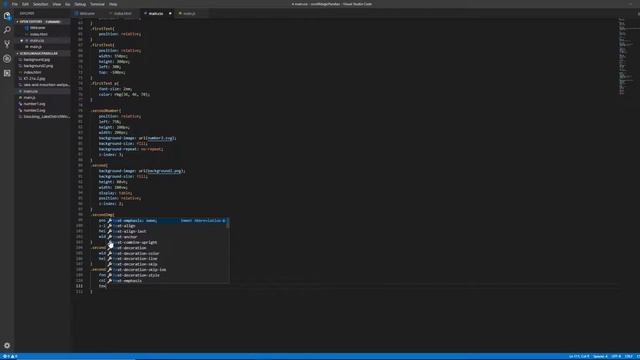Open the Explorer view in activity bar
The height and width of the screenshot is (360, 640).
point(7,16)
